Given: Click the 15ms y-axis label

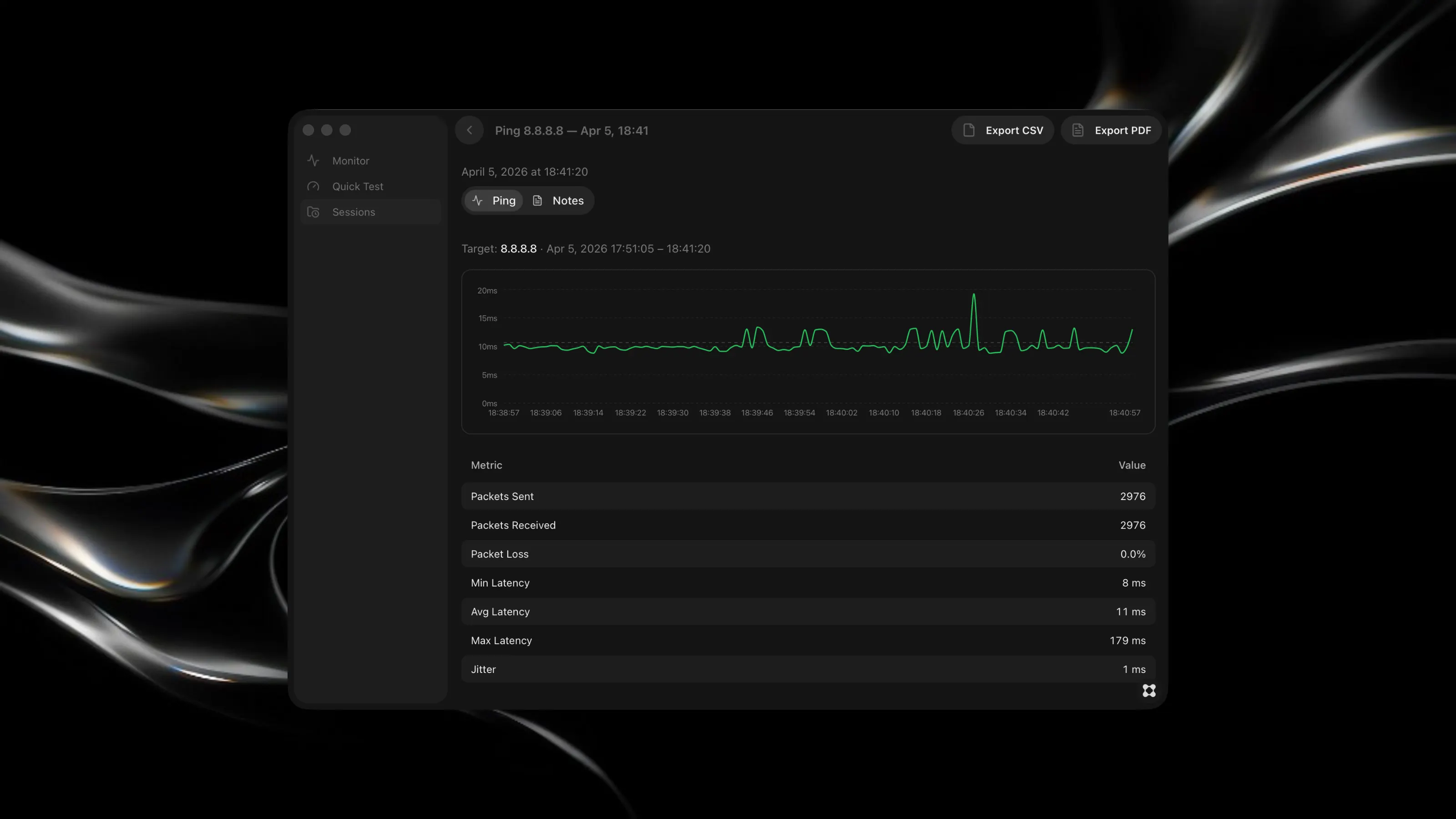Looking at the screenshot, I should pyautogui.click(x=488, y=318).
